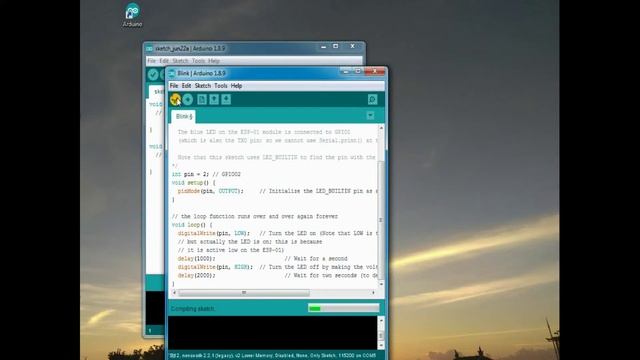640x360 pixels.
Task: Click "void setup() {" line in Blink
Action: click(193, 182)
